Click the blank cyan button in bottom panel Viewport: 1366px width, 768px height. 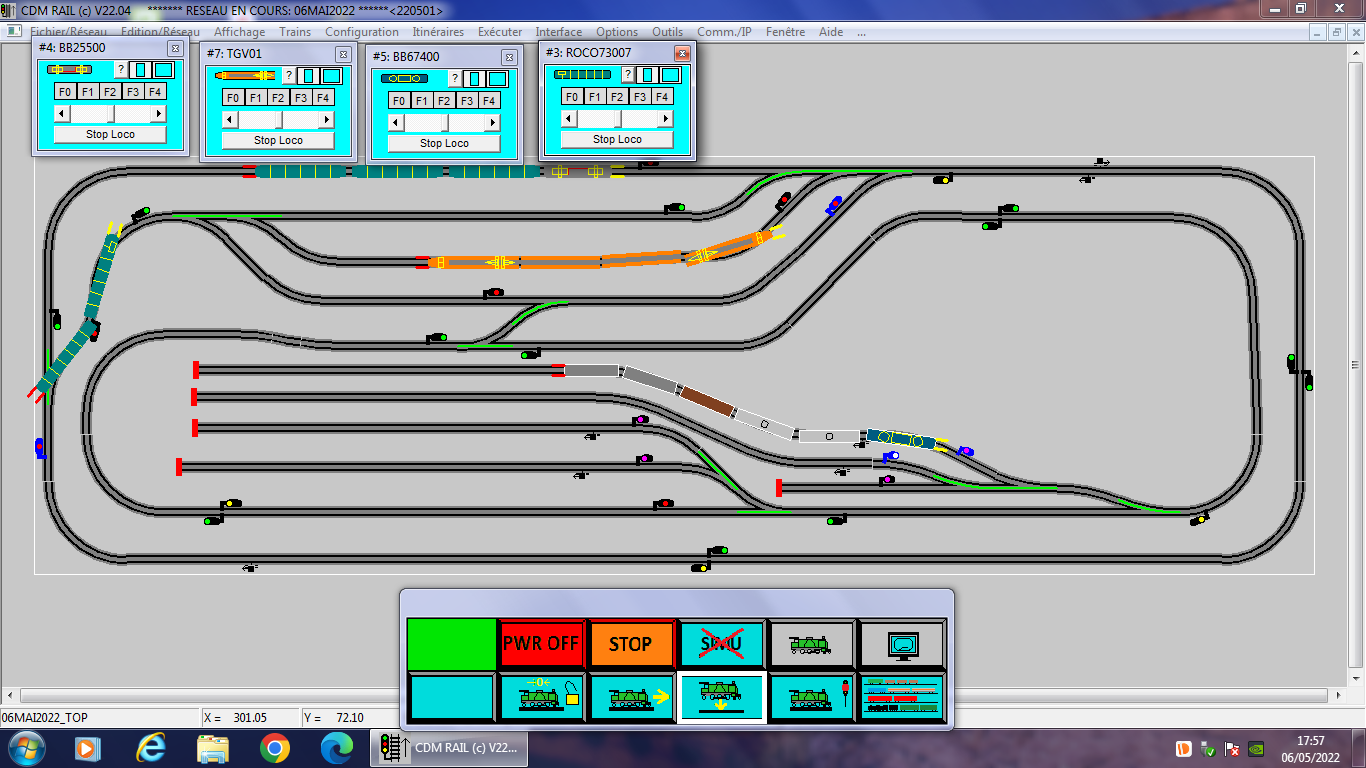(451, 697)
